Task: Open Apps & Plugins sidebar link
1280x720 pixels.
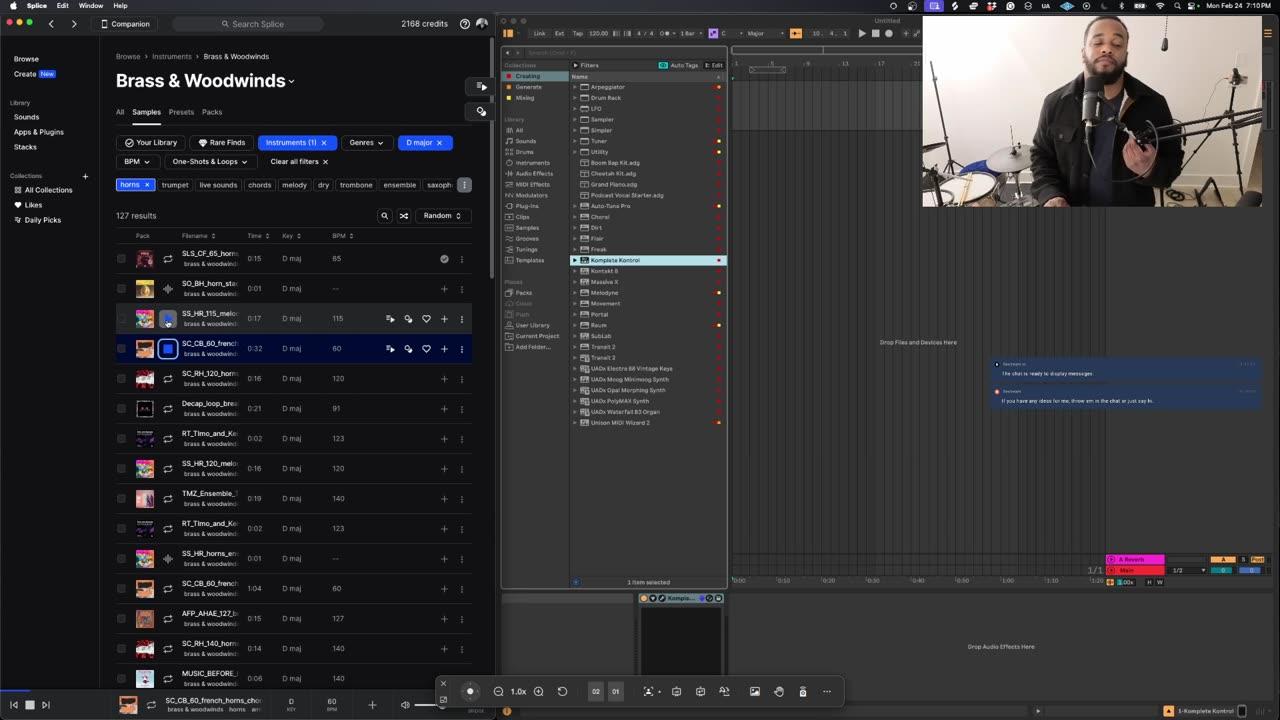Action: [x=38, y=132]
